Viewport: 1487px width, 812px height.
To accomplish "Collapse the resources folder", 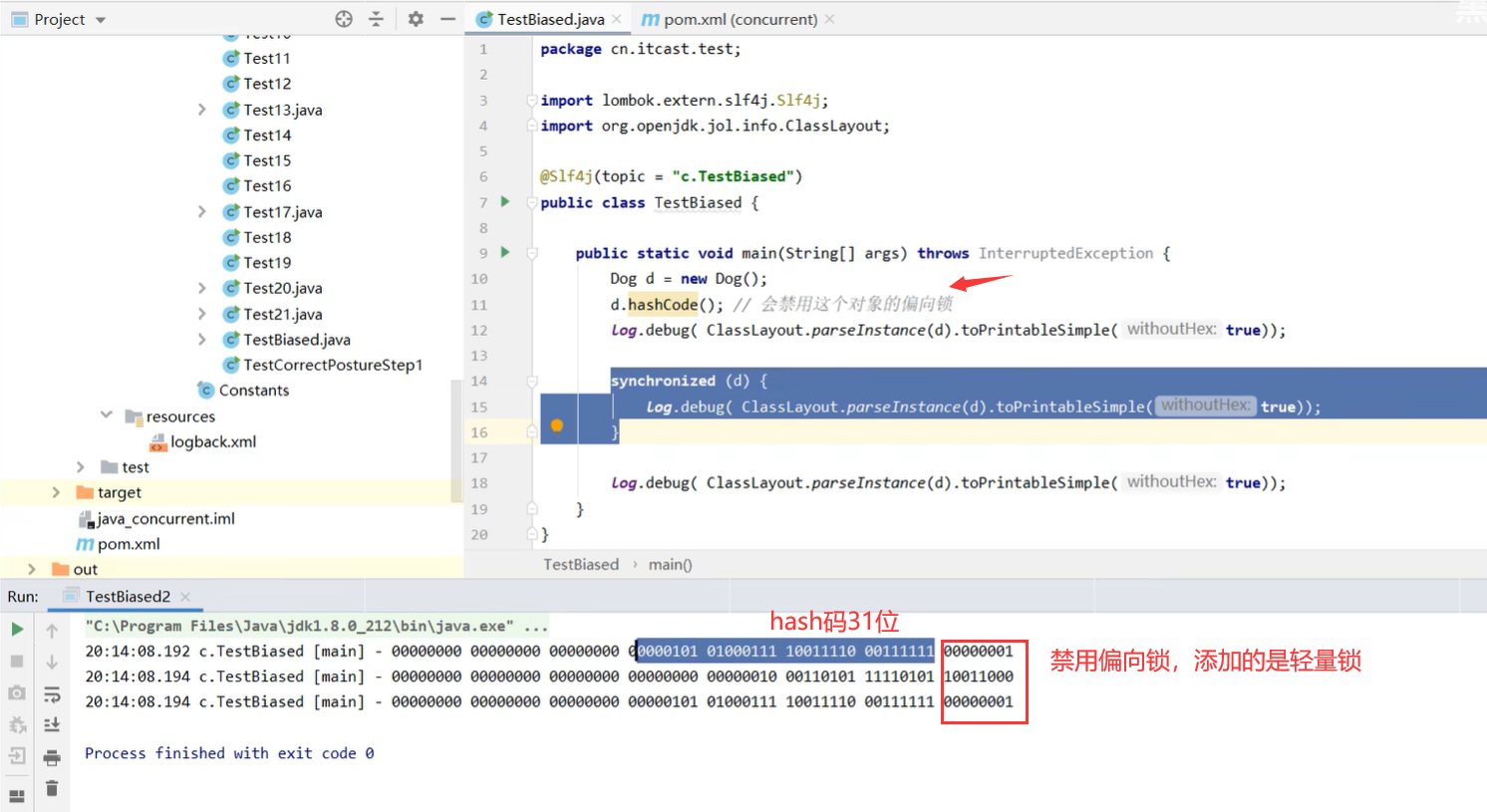I will pos(106,415).
